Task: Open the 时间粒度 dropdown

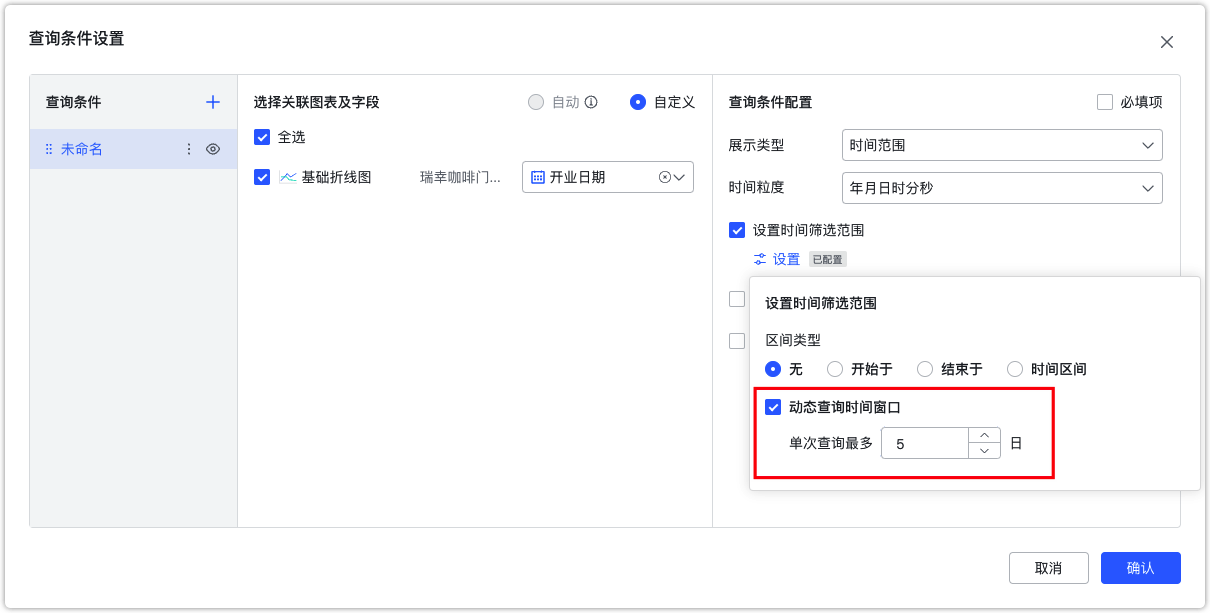Action: point(1002,188)
